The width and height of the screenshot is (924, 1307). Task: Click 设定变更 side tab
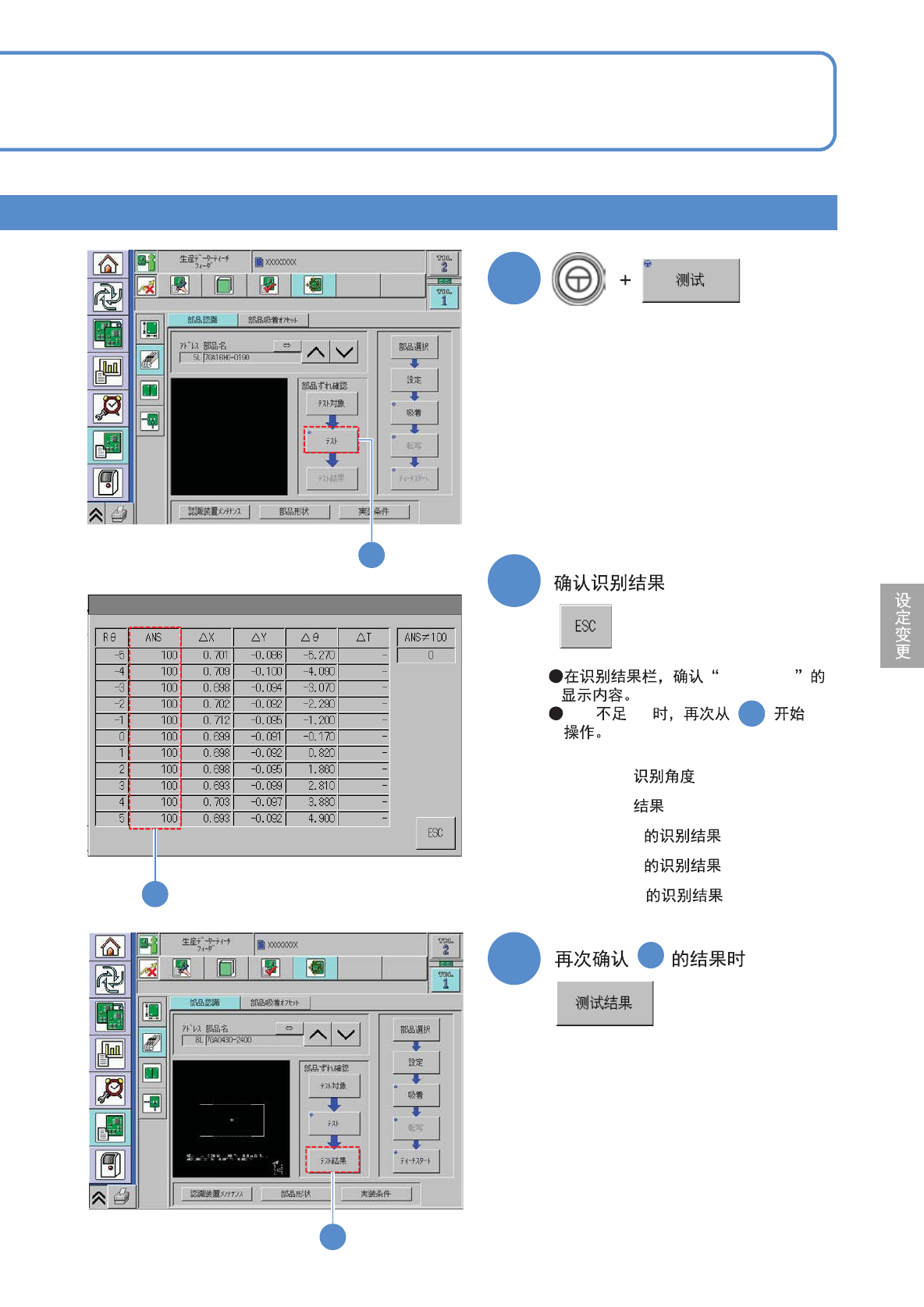[x=902, y=626]
